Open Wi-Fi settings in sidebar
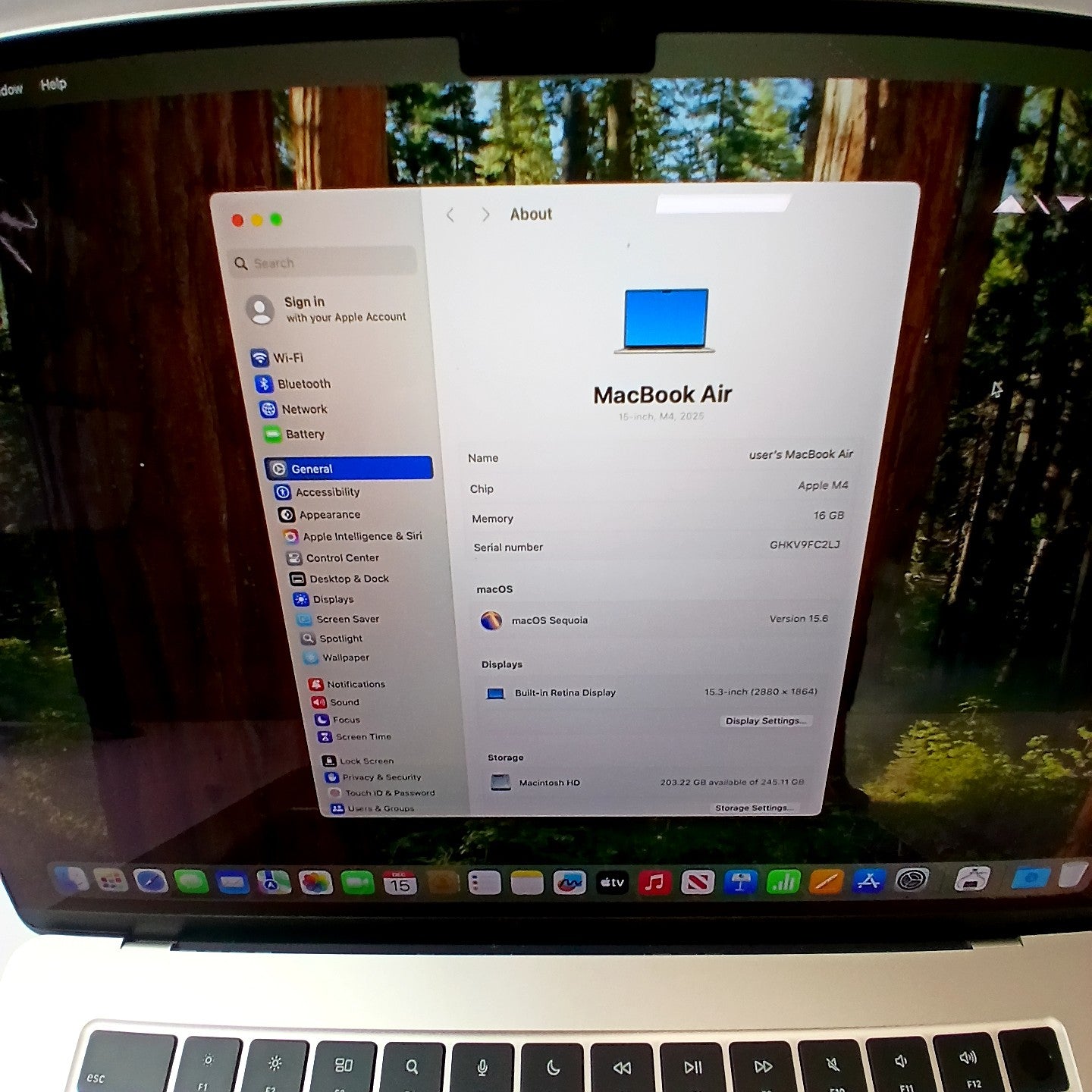 (287, 358)
